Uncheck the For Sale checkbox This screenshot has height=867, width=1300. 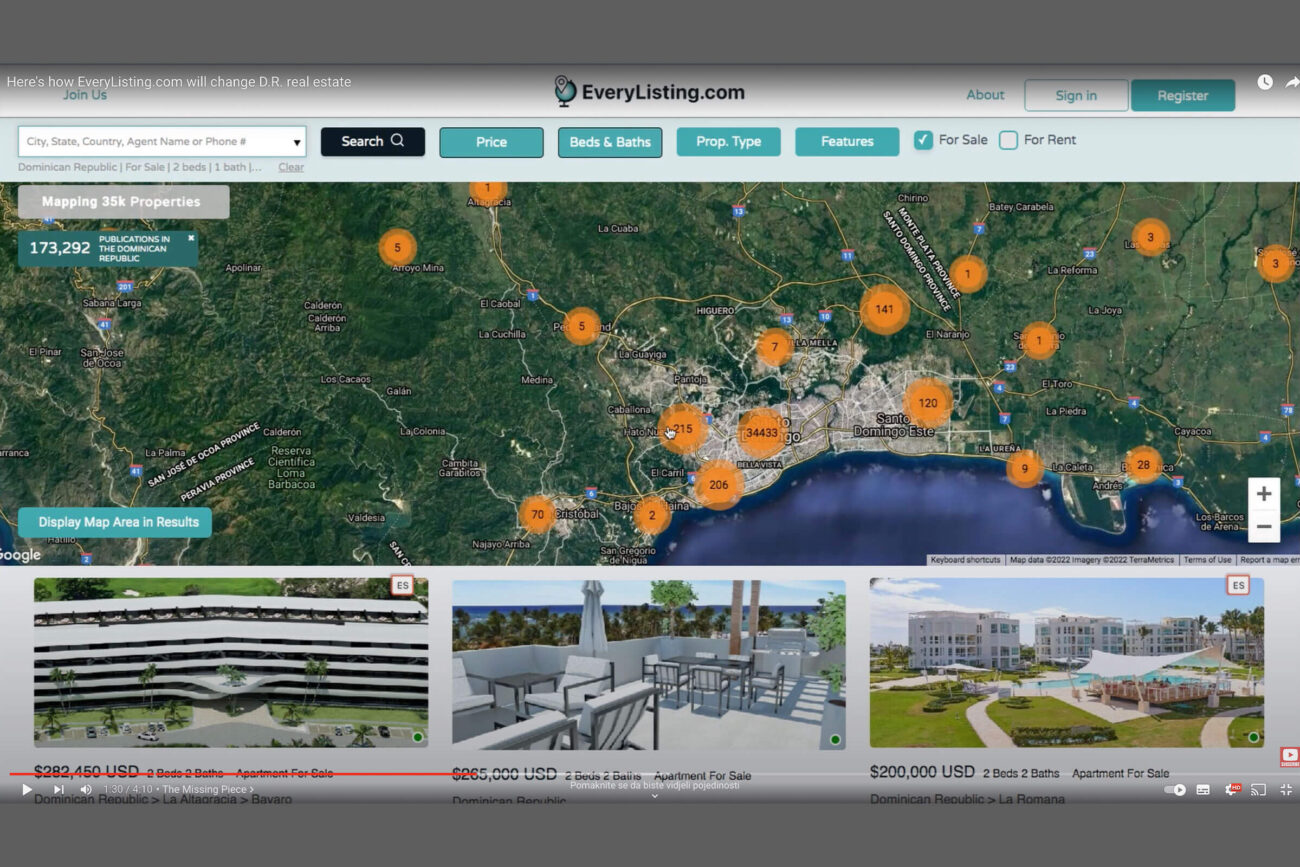coord(923,140)
